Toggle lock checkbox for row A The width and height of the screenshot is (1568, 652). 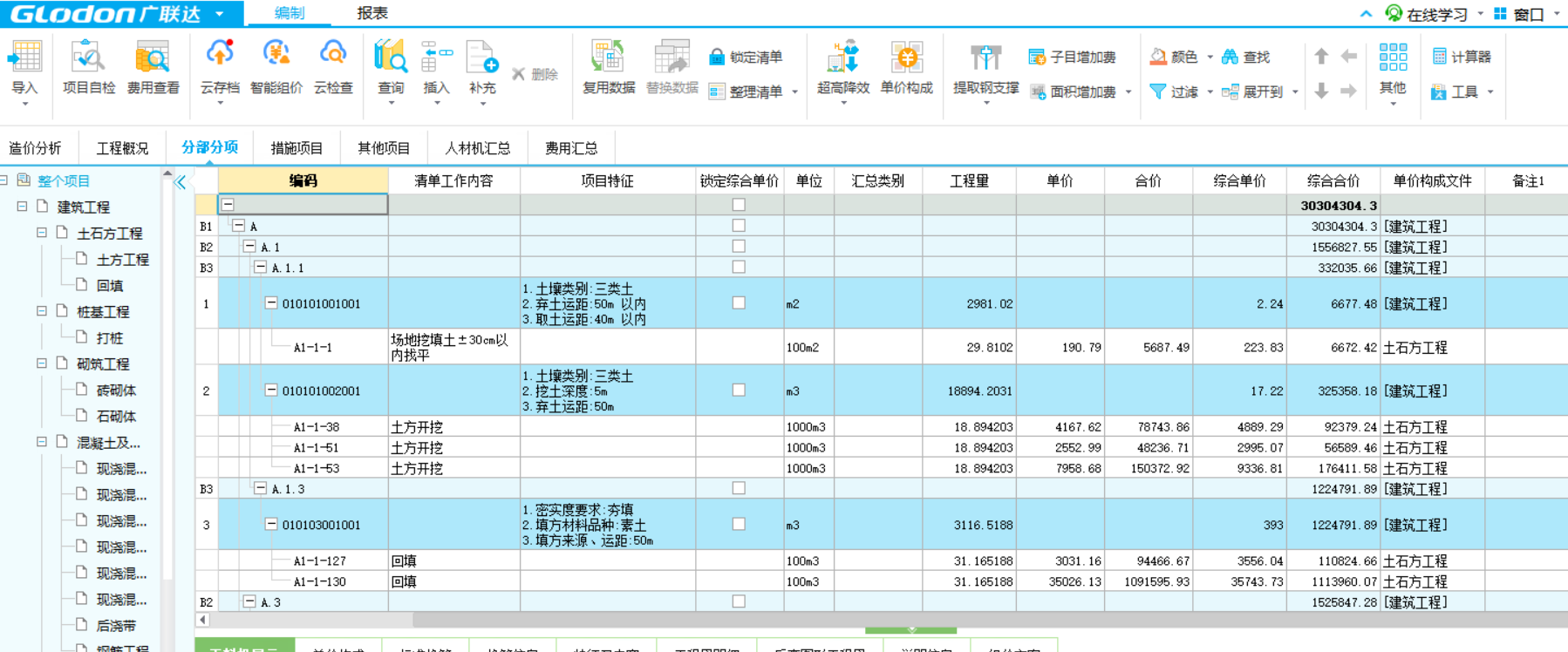(x=739, y=226)
